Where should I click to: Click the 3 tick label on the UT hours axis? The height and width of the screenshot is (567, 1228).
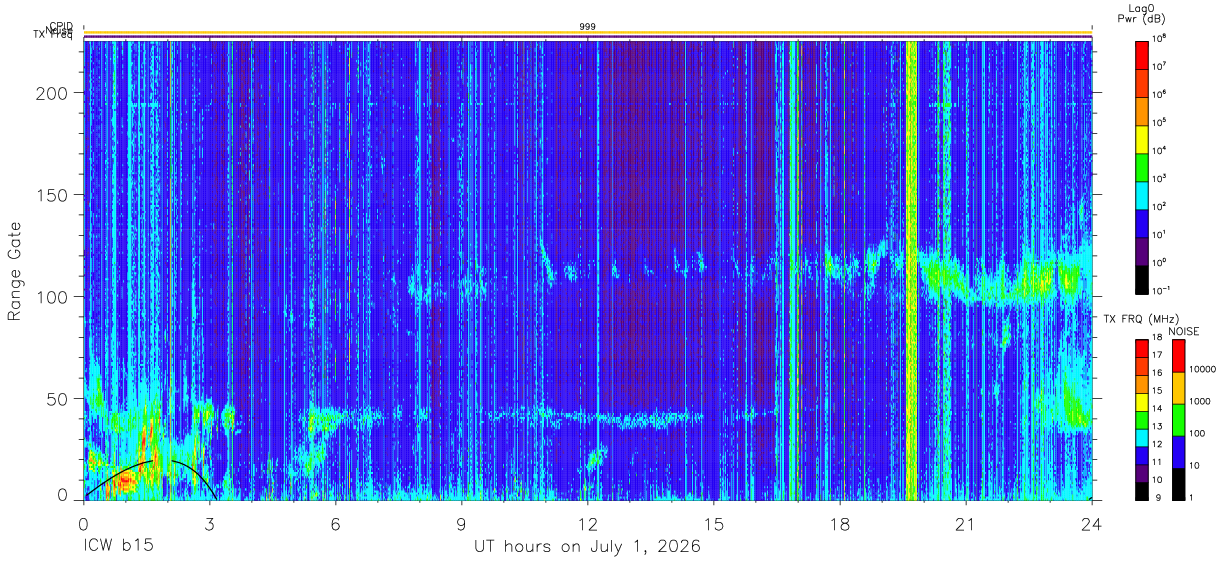(x=210, y=524)
